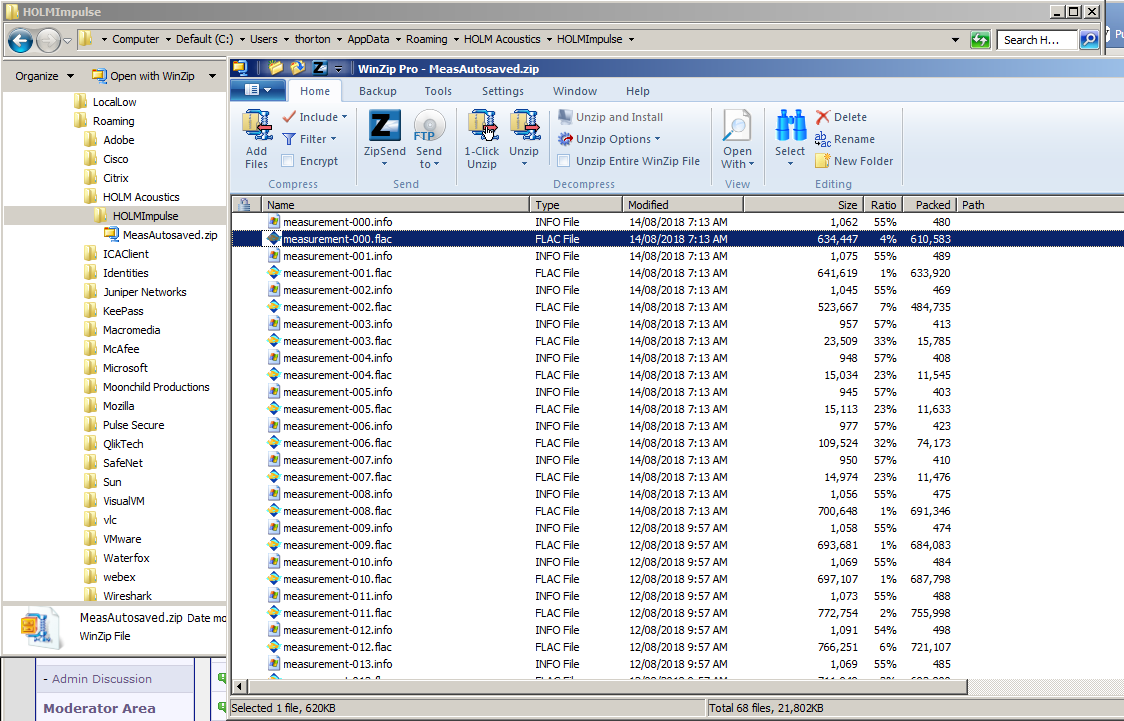This screenshot has width=1124, height=721.
Task: Click the Search HOLMImpulse input field
Action: point(1037,40)
